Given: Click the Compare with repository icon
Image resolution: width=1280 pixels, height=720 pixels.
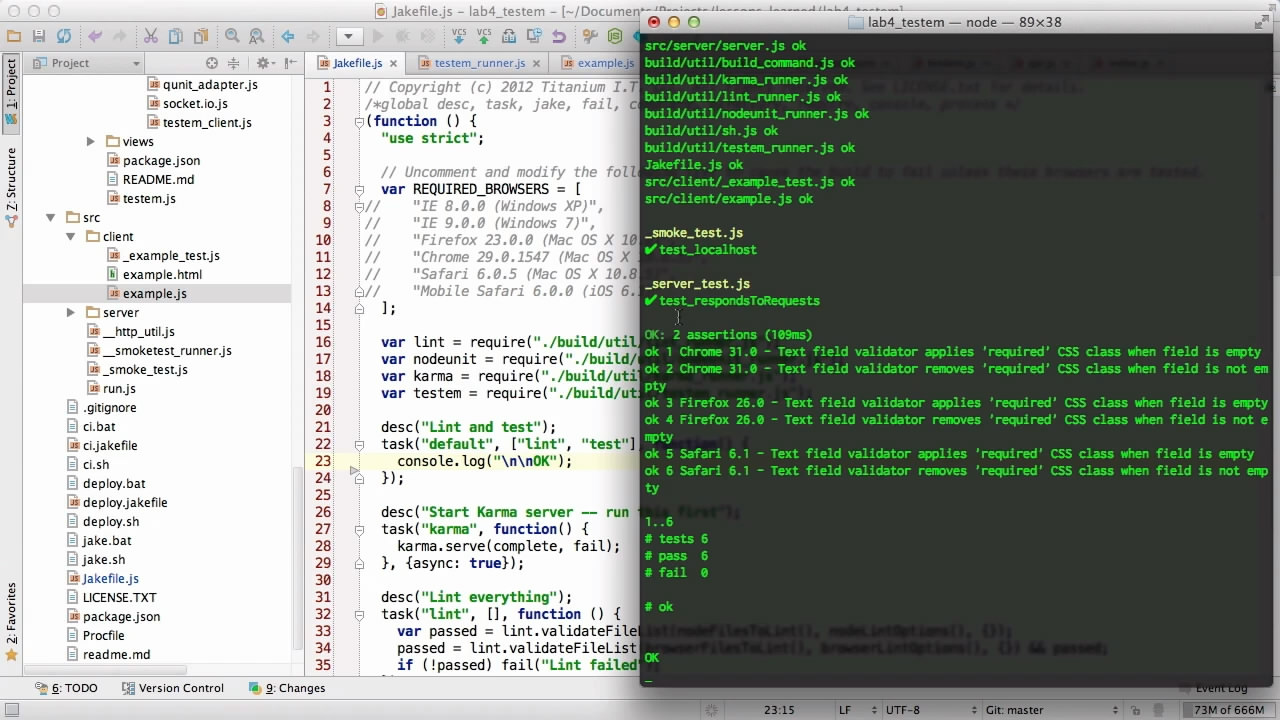Looking at the screenshot, I should coord(509,36).
